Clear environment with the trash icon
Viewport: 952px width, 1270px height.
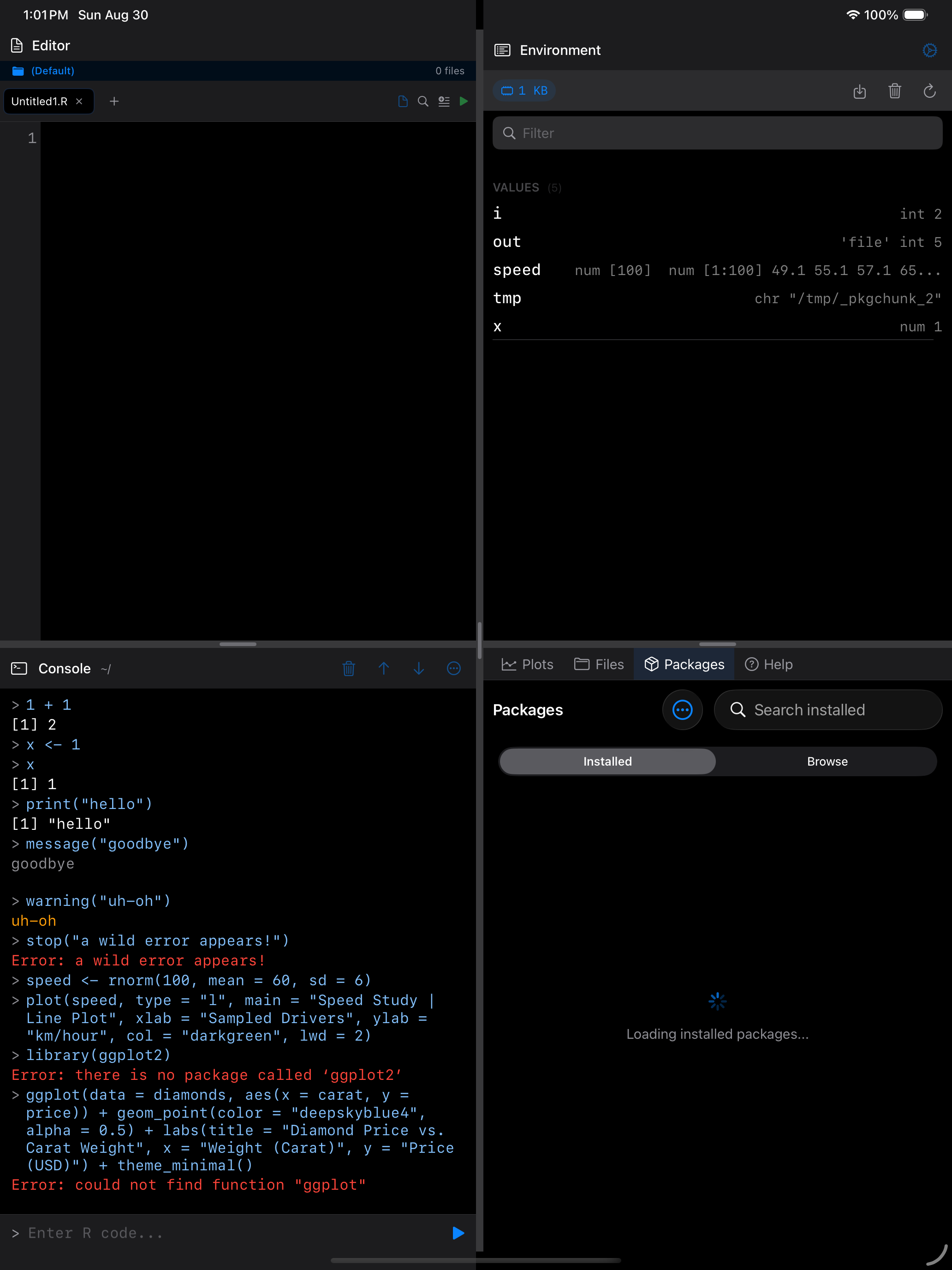coord(895,91)
